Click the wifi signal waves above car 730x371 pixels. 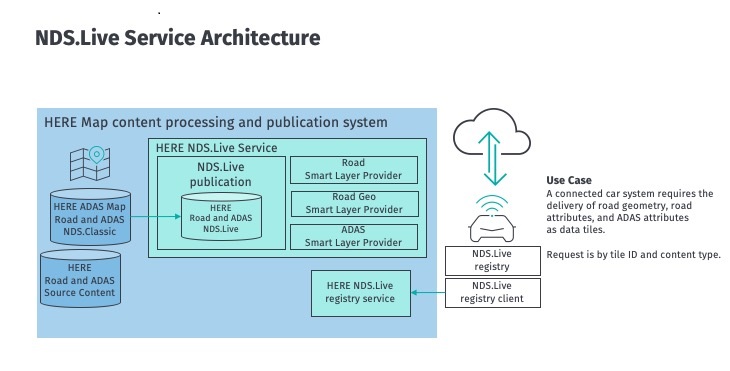pos(492,204)
